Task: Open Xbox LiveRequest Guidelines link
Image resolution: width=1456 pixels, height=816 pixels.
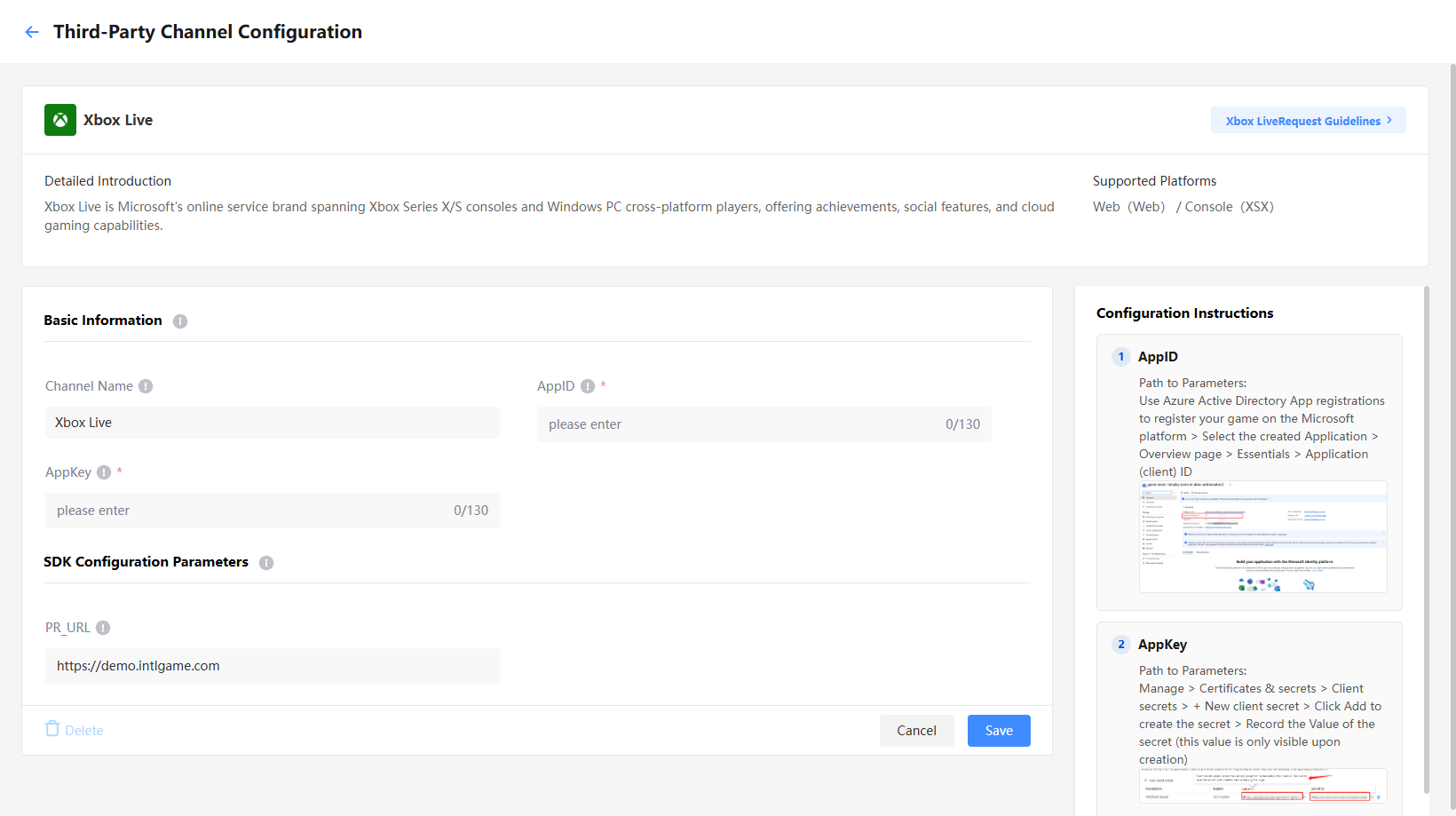Action: point(1308,121)
